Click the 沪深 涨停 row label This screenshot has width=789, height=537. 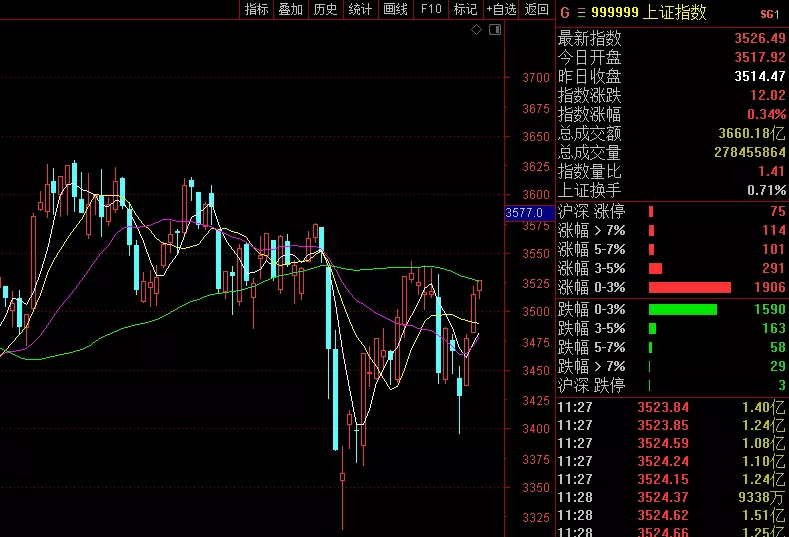coord(591,211)
